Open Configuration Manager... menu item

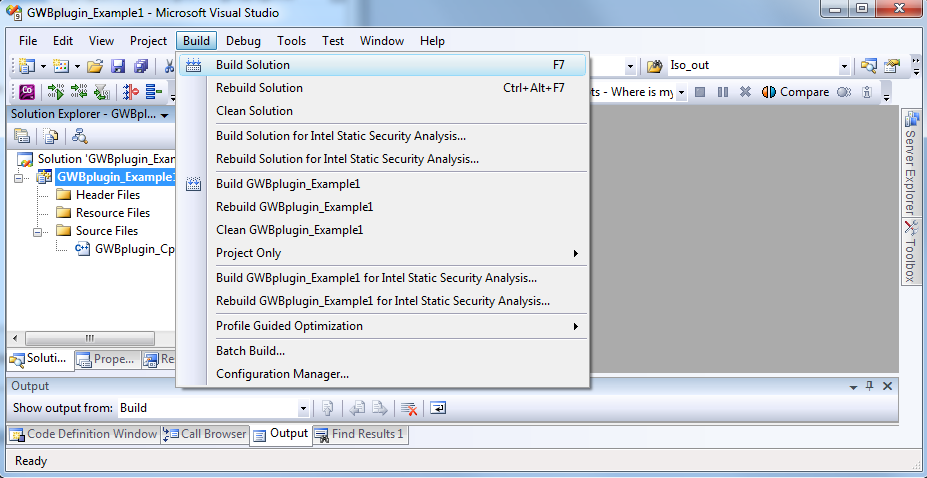(382, 374)
